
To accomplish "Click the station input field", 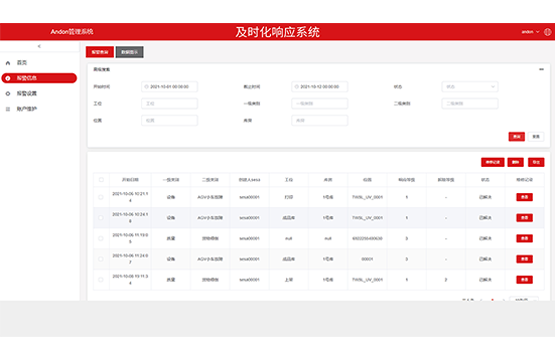I will pyautogui.click(x=170, y=104).
